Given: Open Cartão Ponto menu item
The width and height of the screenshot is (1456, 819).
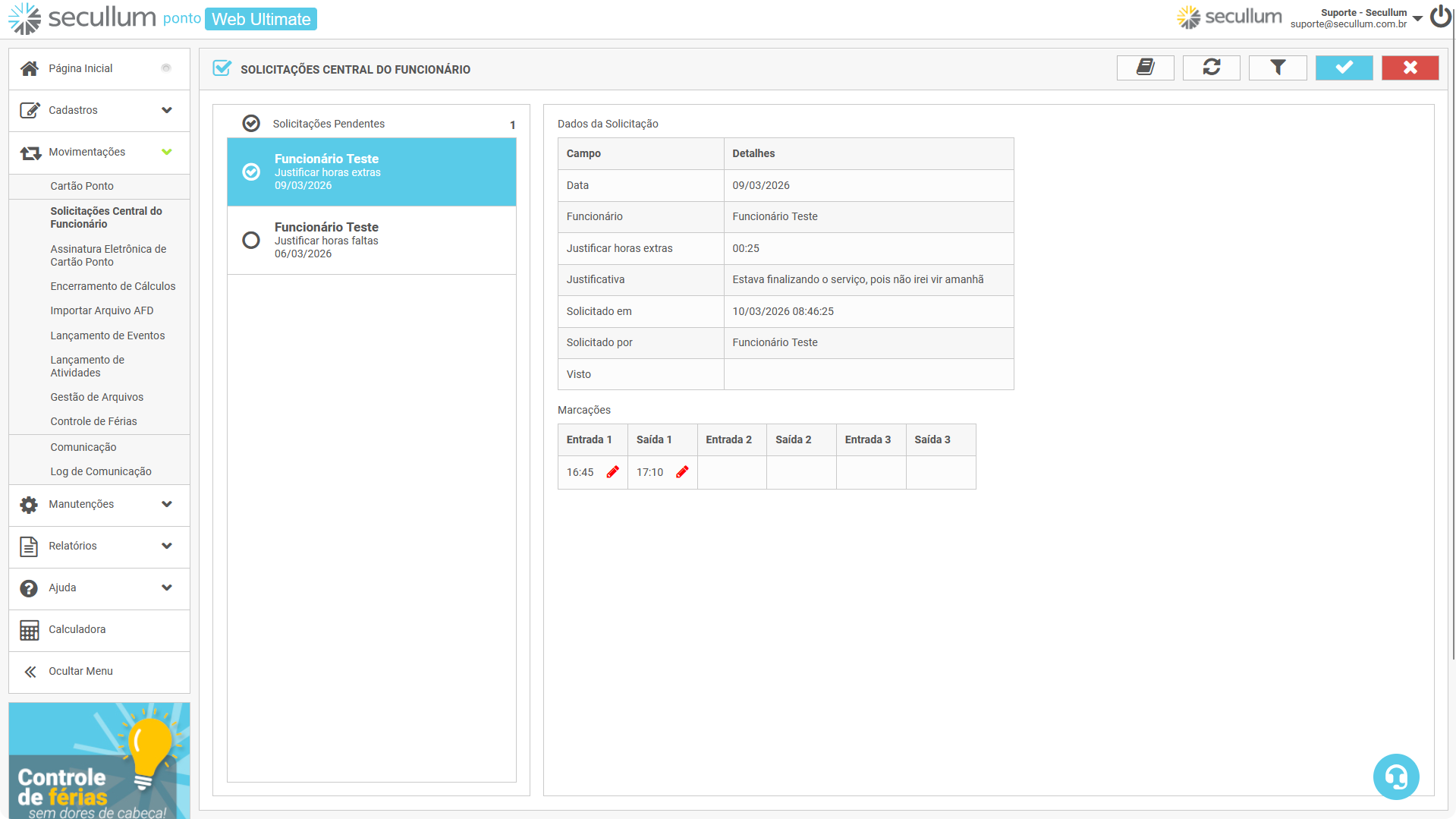Looking at the screenshot, I should pyautogui.click(x=82, y=186).
